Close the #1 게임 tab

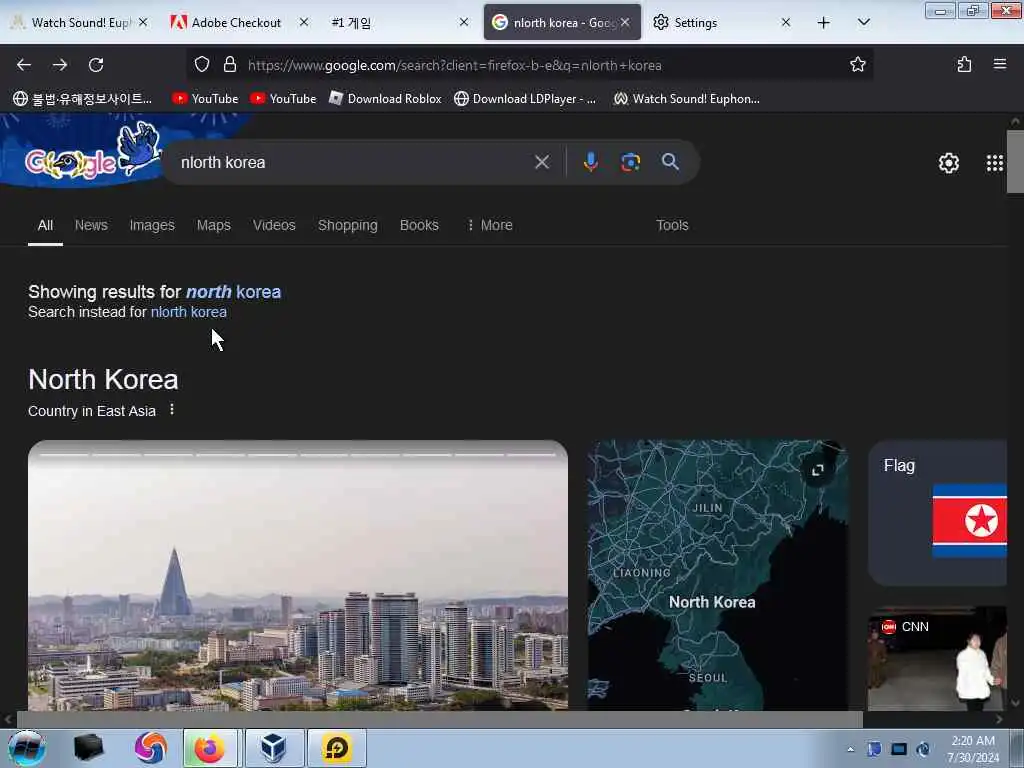coord(464,22)
